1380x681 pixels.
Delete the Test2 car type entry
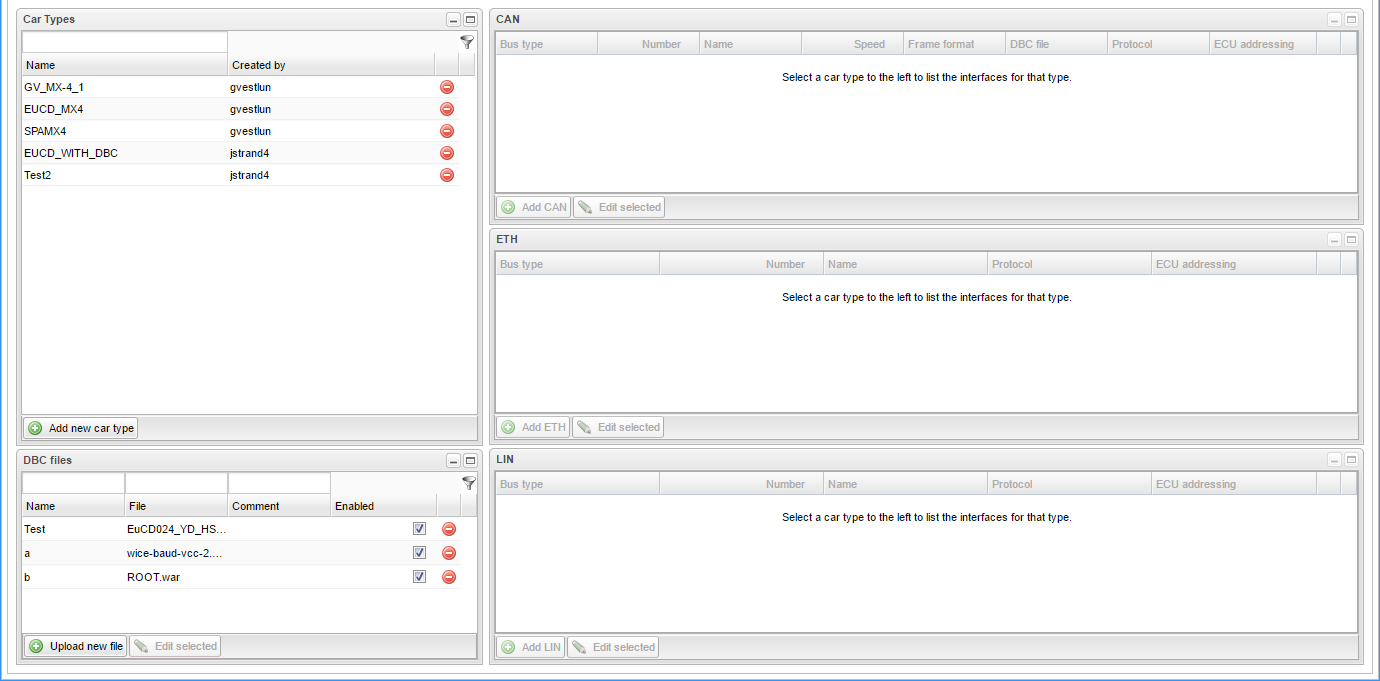[447, 175]
